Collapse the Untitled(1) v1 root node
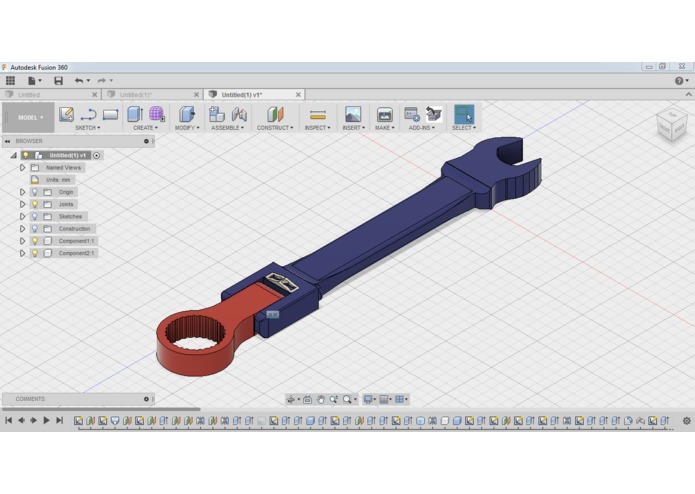The height and width of the screenshot is (494, 695). tap(14, 156)
